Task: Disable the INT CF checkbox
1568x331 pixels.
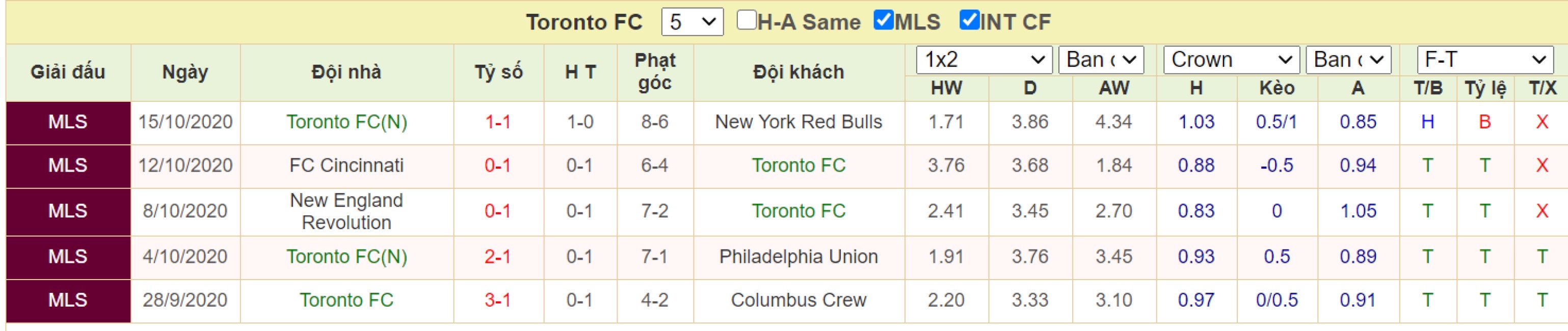Action: pos(969,20)
